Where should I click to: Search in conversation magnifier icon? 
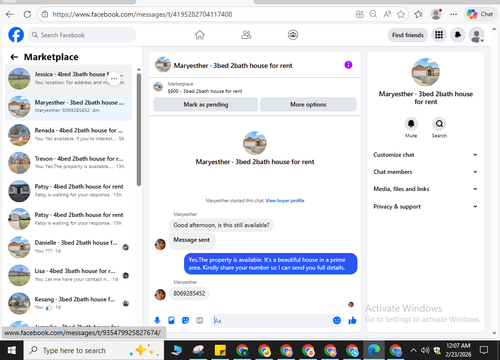pos(439,124)
